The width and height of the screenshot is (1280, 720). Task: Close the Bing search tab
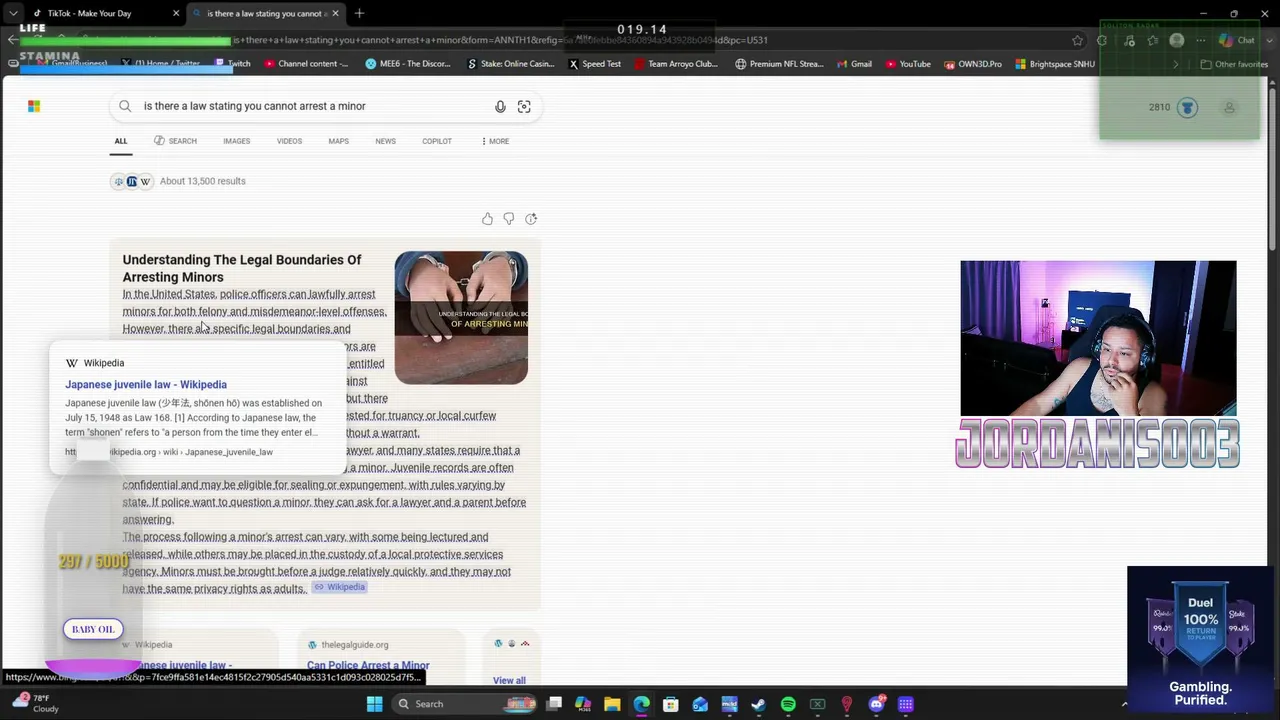pos(335,13)
